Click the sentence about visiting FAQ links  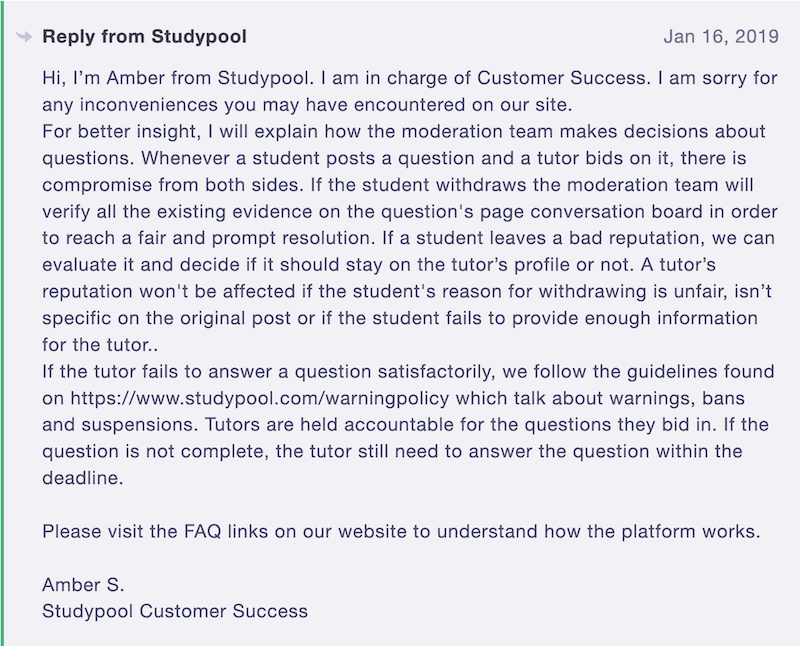(401, 532)
